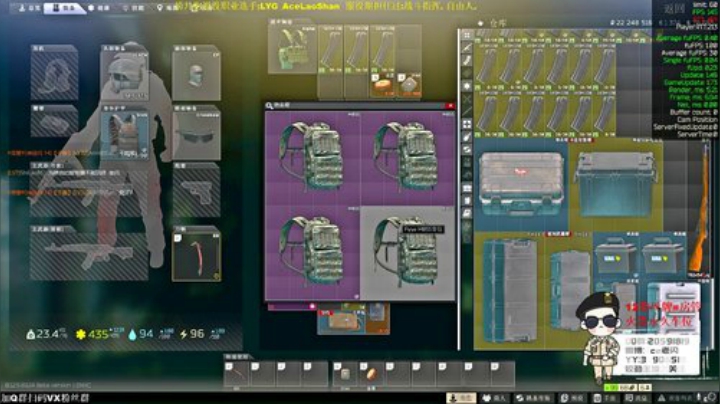
Task: Select the first small ammo box in stash
Action: click(615, 255)
